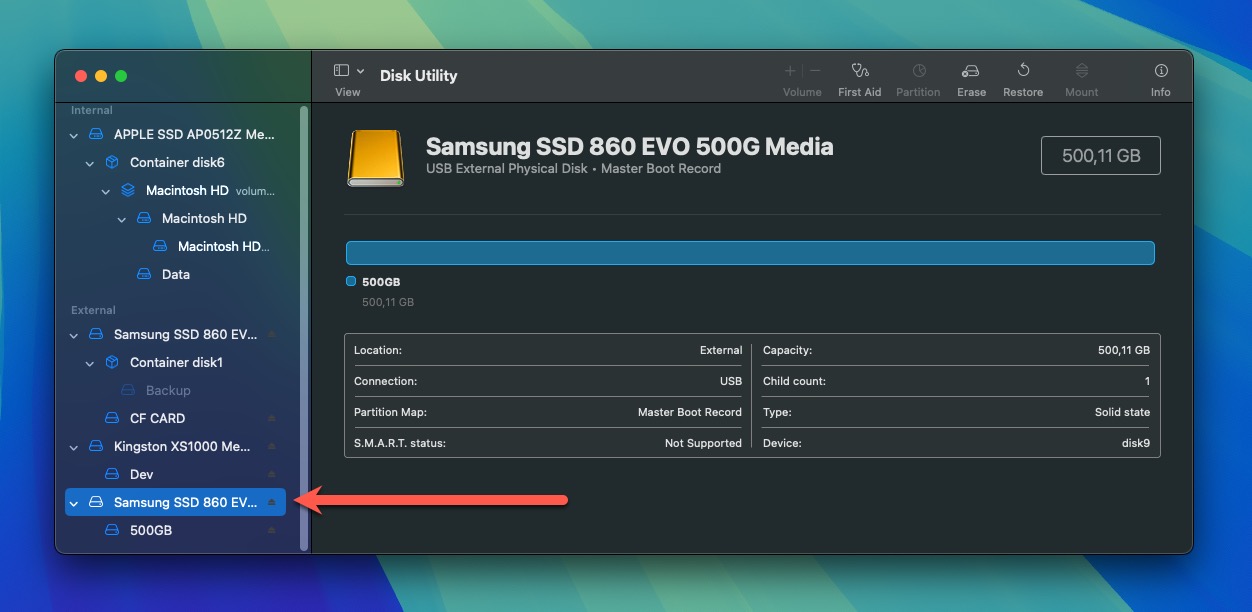The image size is (1252, 612).
Task: Eject the Kingston XS1000 disk
Action: point(271,446)
